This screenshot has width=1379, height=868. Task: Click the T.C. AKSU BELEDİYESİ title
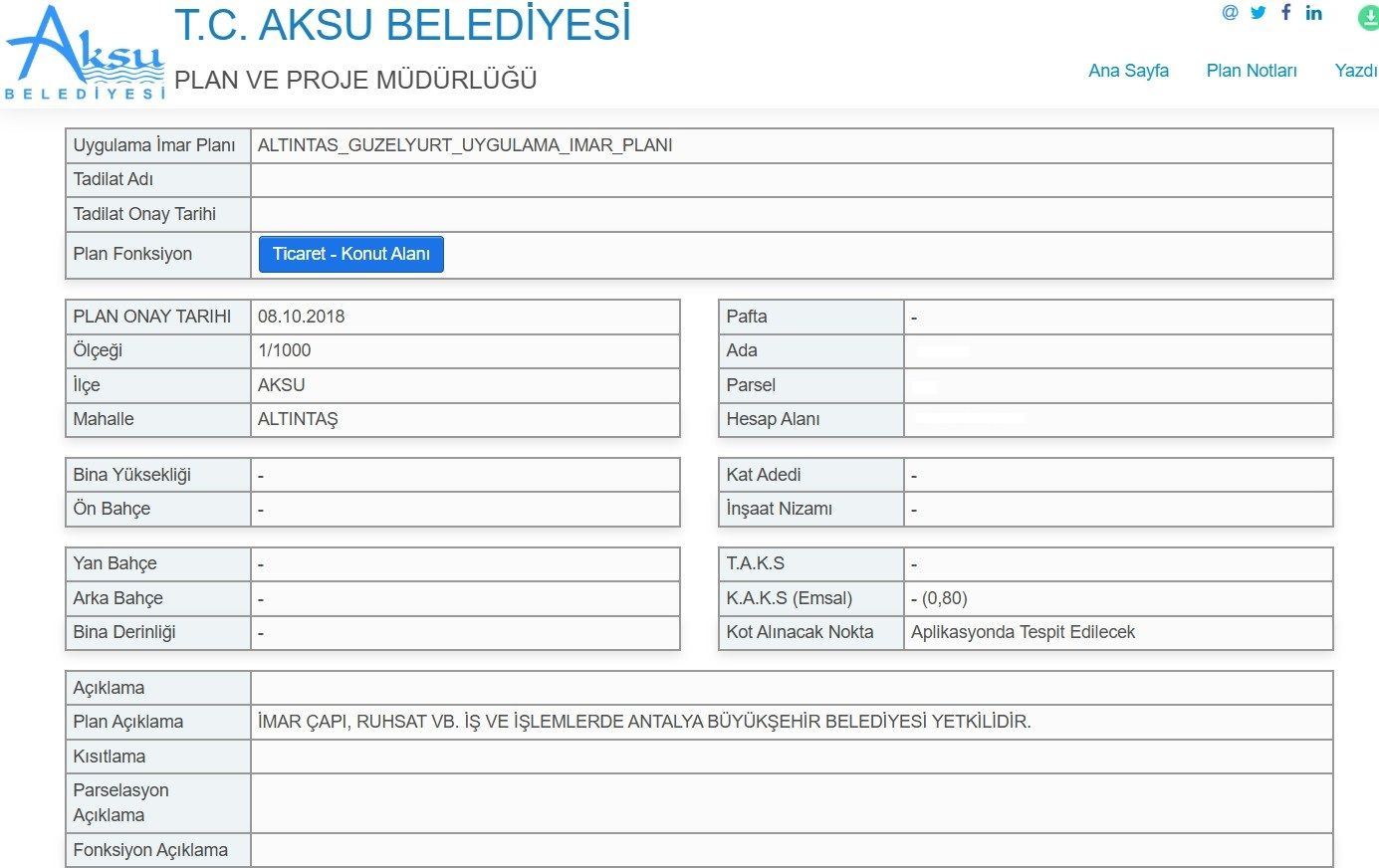(403, 25)
